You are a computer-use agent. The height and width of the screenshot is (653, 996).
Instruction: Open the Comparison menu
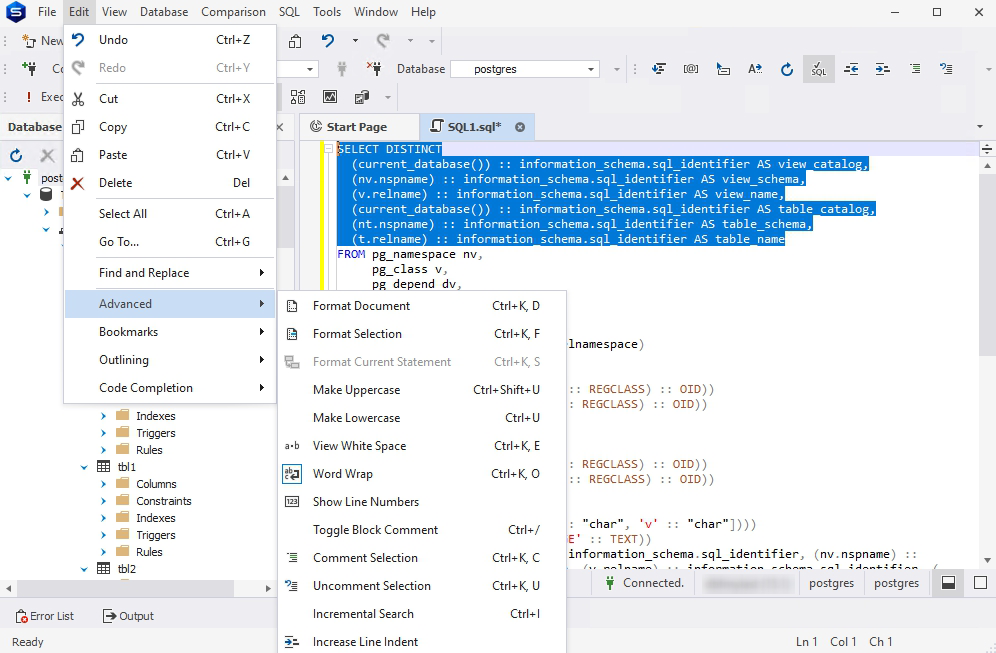click(x=233, y=12)
